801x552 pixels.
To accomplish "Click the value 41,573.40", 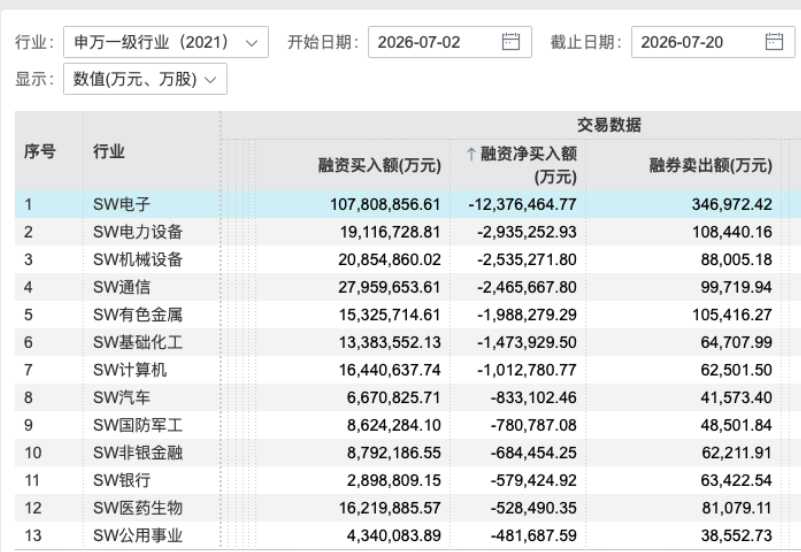I will (x=736, y=397).
